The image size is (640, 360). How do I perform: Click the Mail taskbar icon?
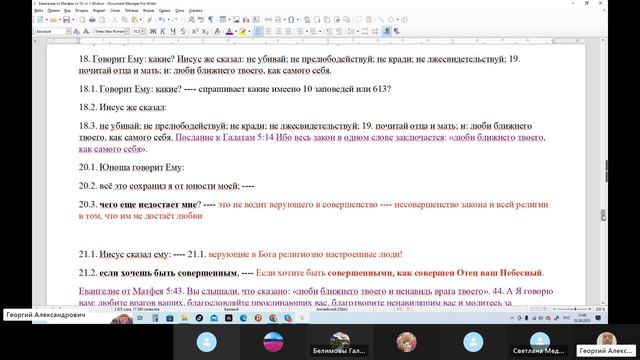click(214, 318)
